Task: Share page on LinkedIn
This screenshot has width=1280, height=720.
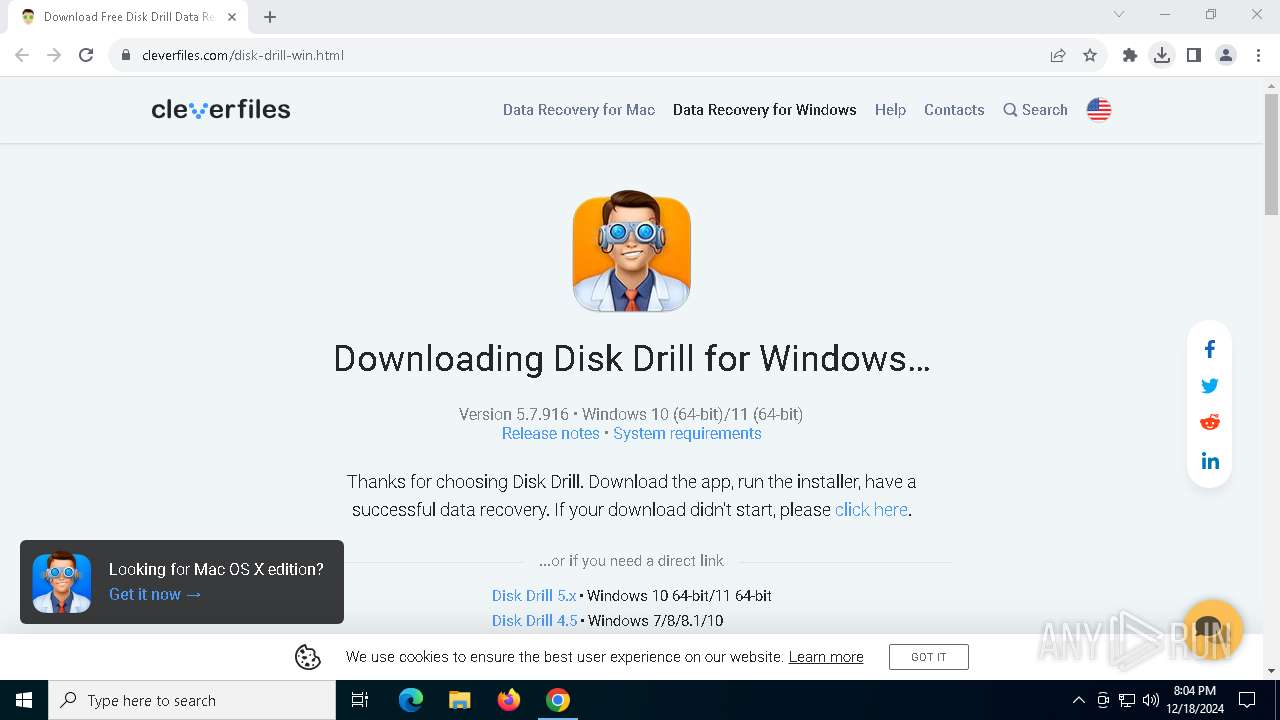Action: [1210, 461]
